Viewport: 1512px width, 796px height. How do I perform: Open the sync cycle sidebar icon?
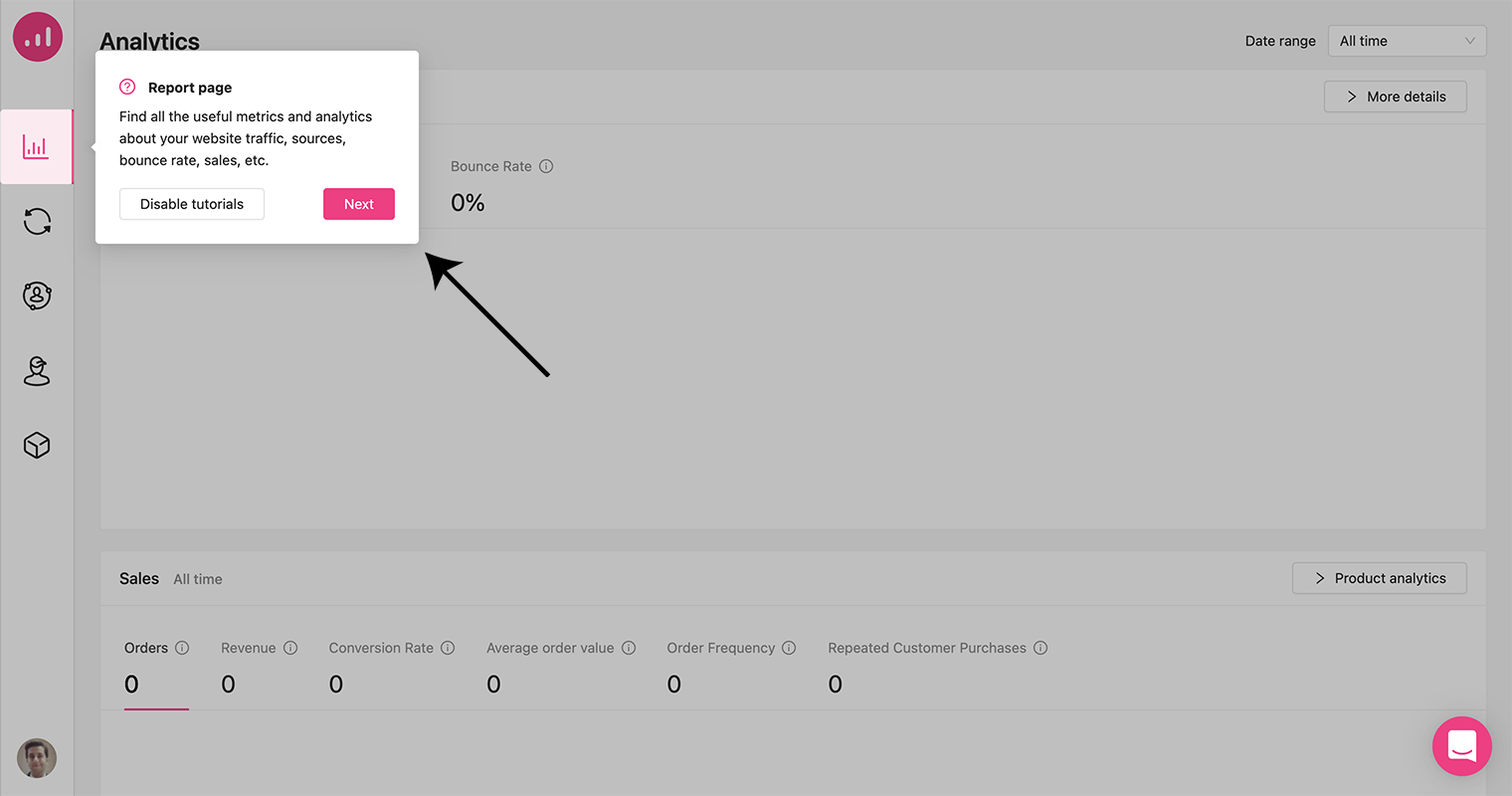[x=37, y=221]
